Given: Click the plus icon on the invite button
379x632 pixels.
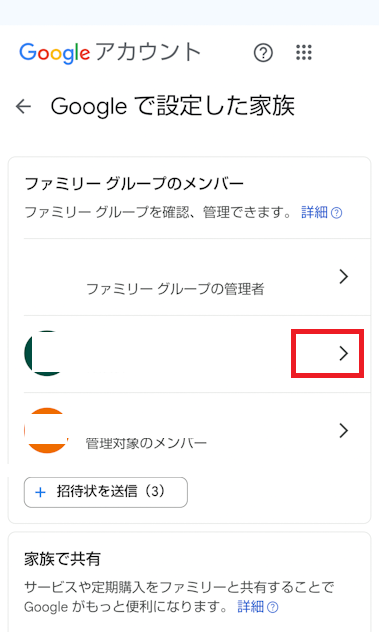Looking at the screenshot, I should [40, 492].
